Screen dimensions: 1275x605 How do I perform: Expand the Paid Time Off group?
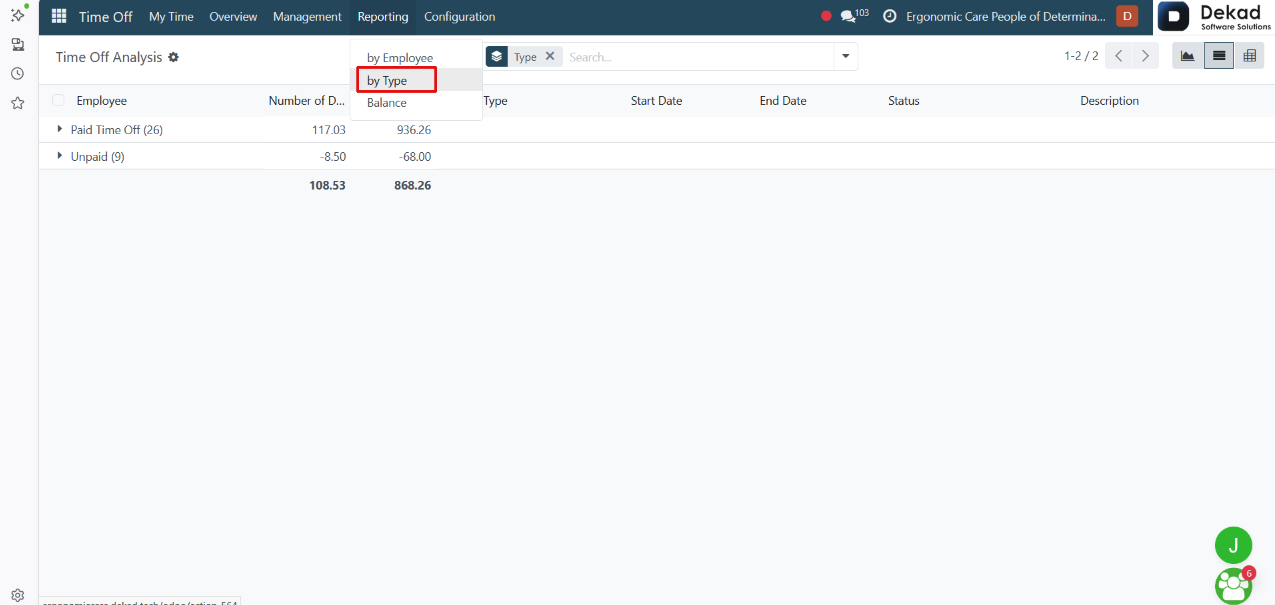pos(60,129)
